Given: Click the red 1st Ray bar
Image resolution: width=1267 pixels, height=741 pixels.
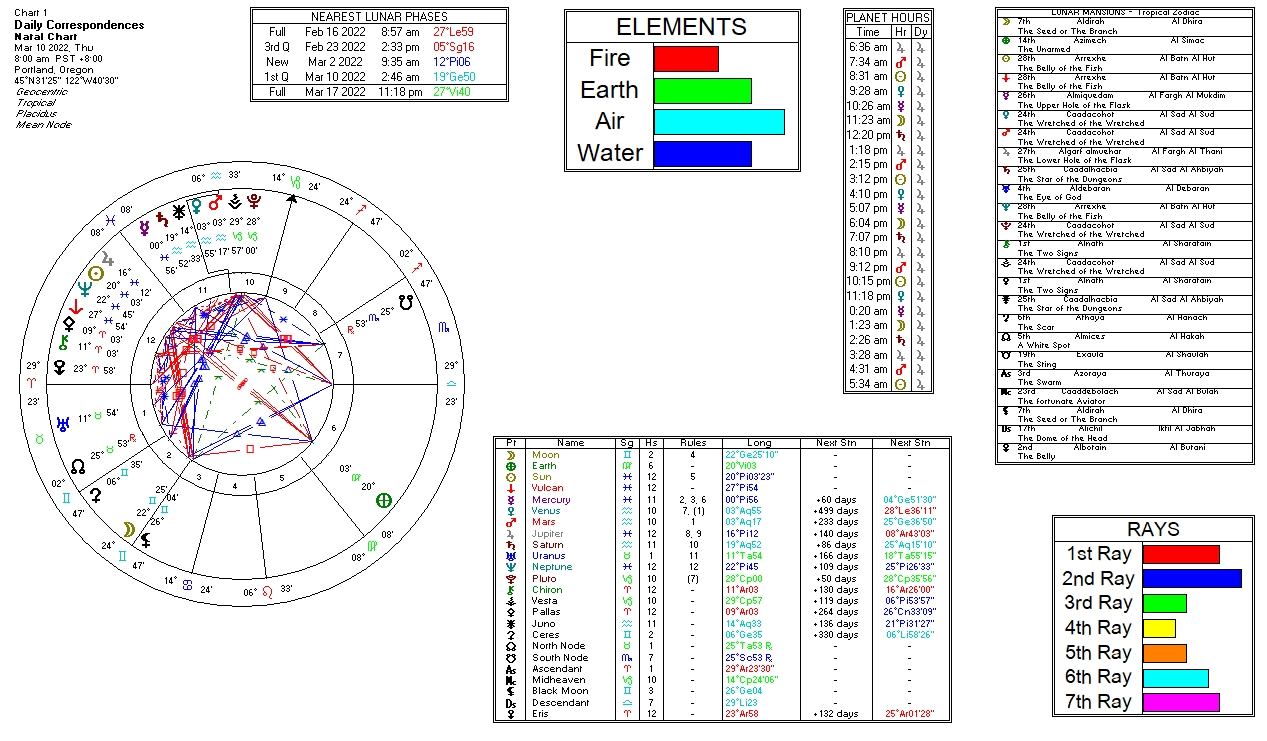Looking at the screenshot, I should 1181,554.
